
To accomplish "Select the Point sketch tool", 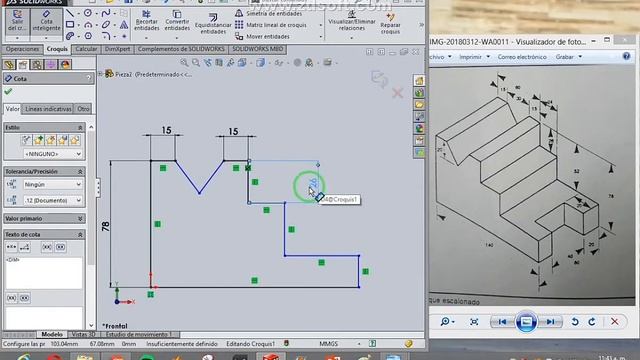I will tap(124, 36).
